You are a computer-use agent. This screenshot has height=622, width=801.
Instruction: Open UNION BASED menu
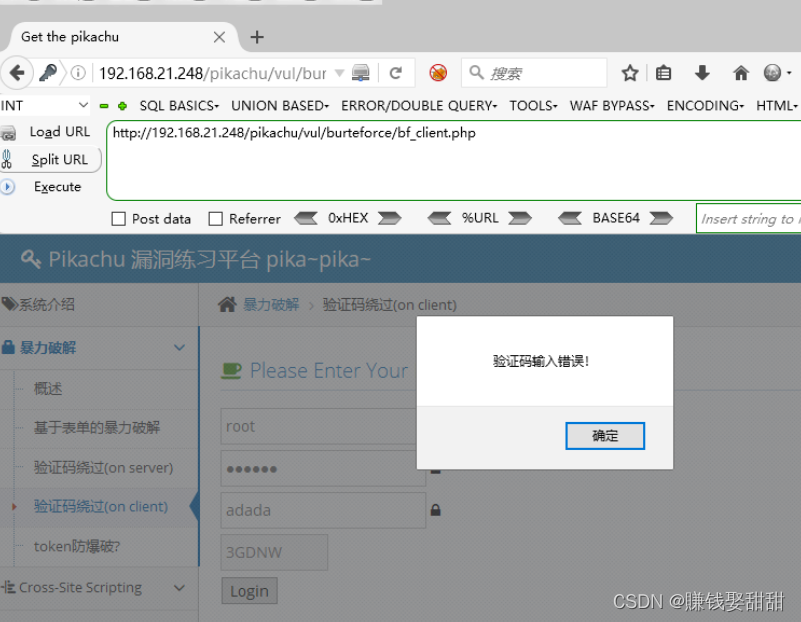[x=280, y=106]
